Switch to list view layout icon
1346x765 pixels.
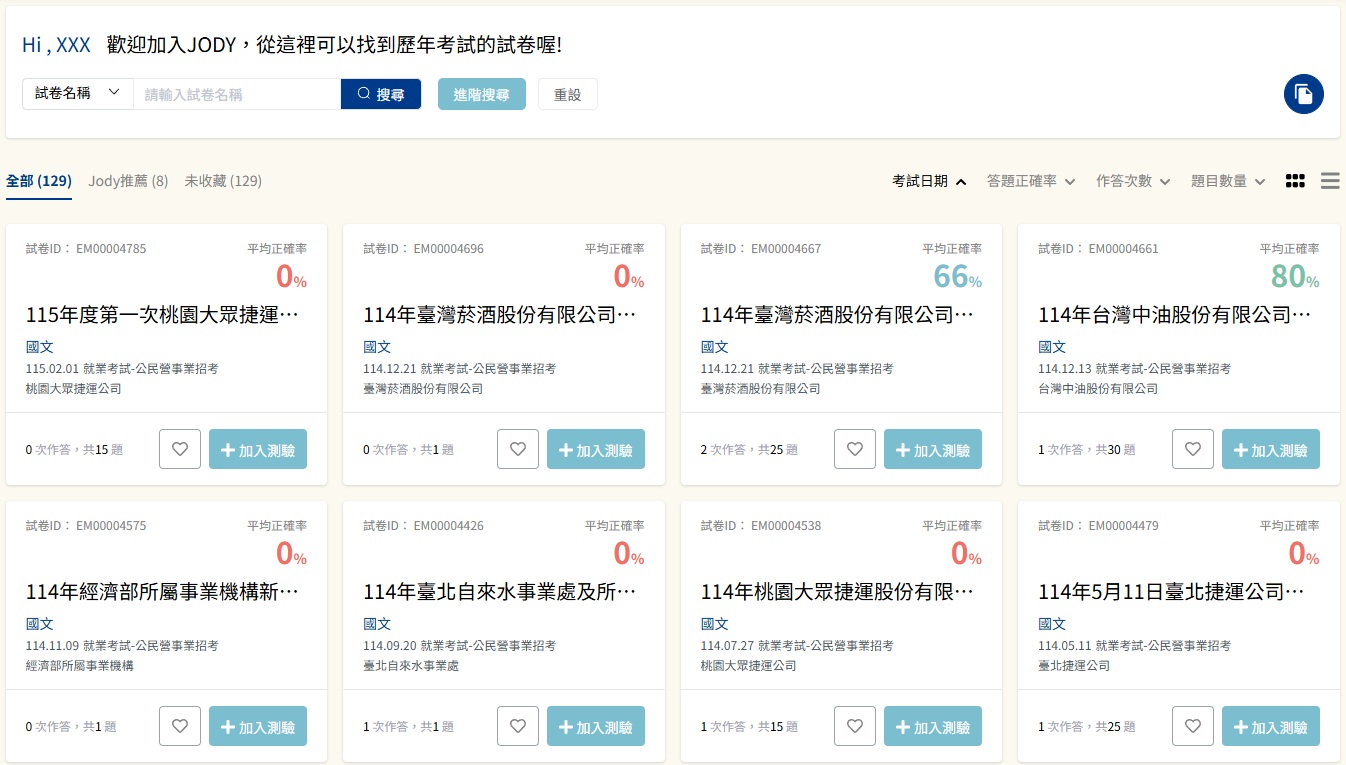(x=1329, y=181)
